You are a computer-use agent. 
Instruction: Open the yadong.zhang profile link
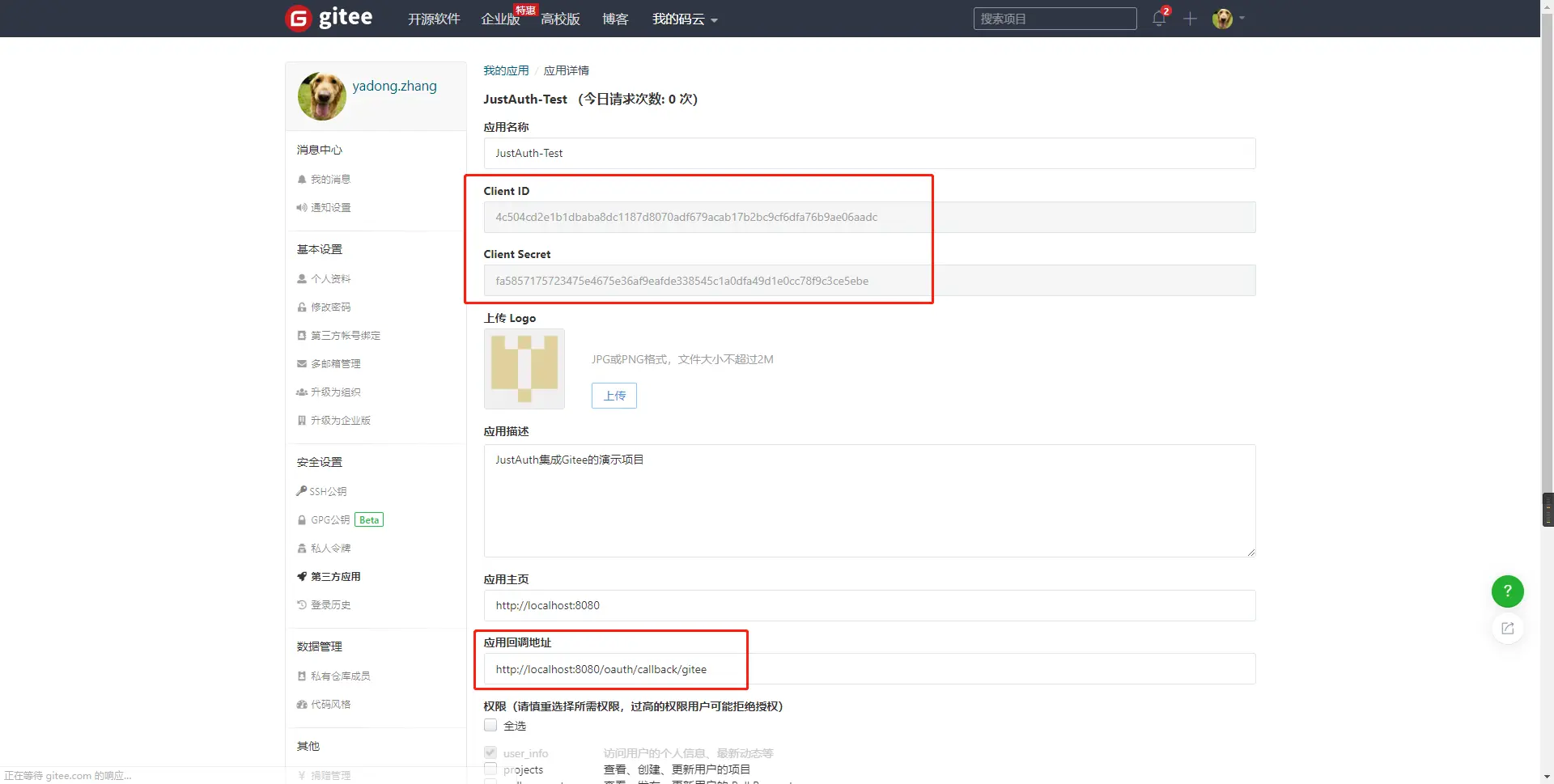(394, 86)
